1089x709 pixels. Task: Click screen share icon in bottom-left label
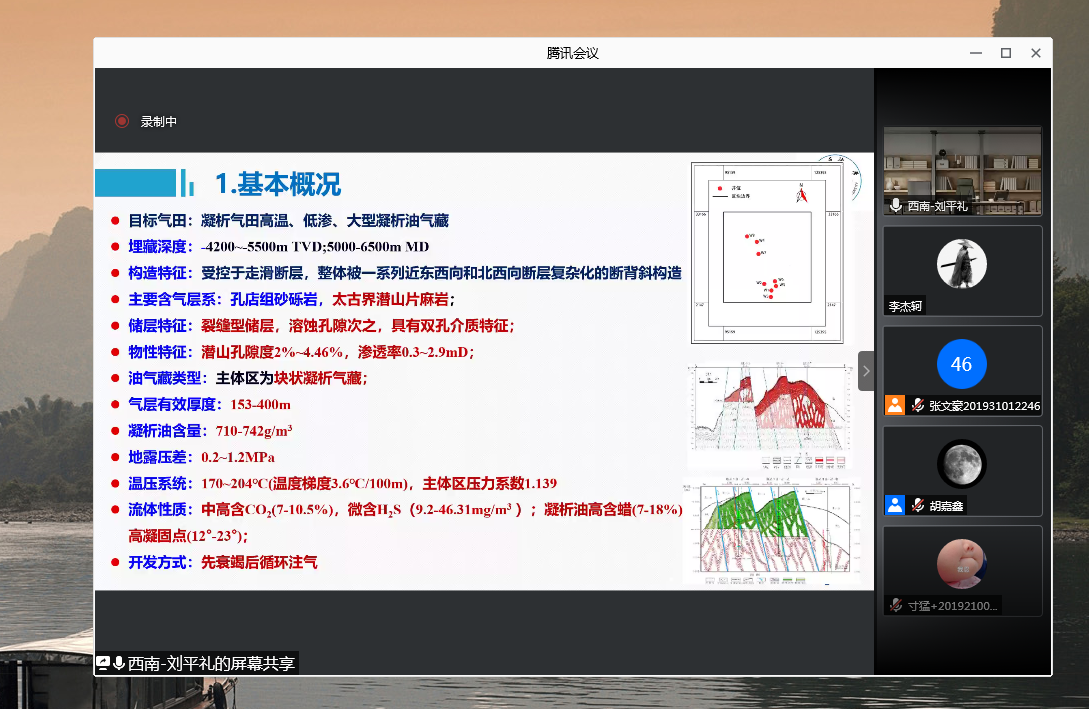103,663
